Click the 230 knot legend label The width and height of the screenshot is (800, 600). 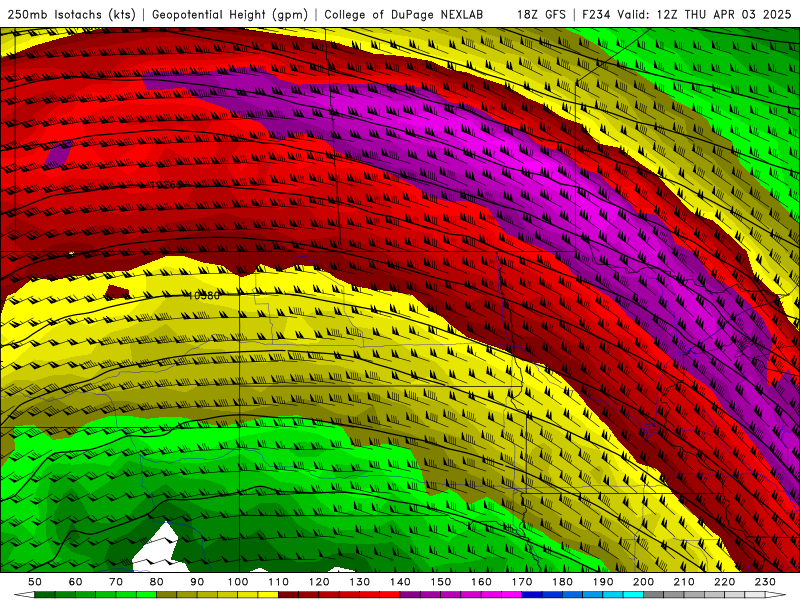[765, 582]
